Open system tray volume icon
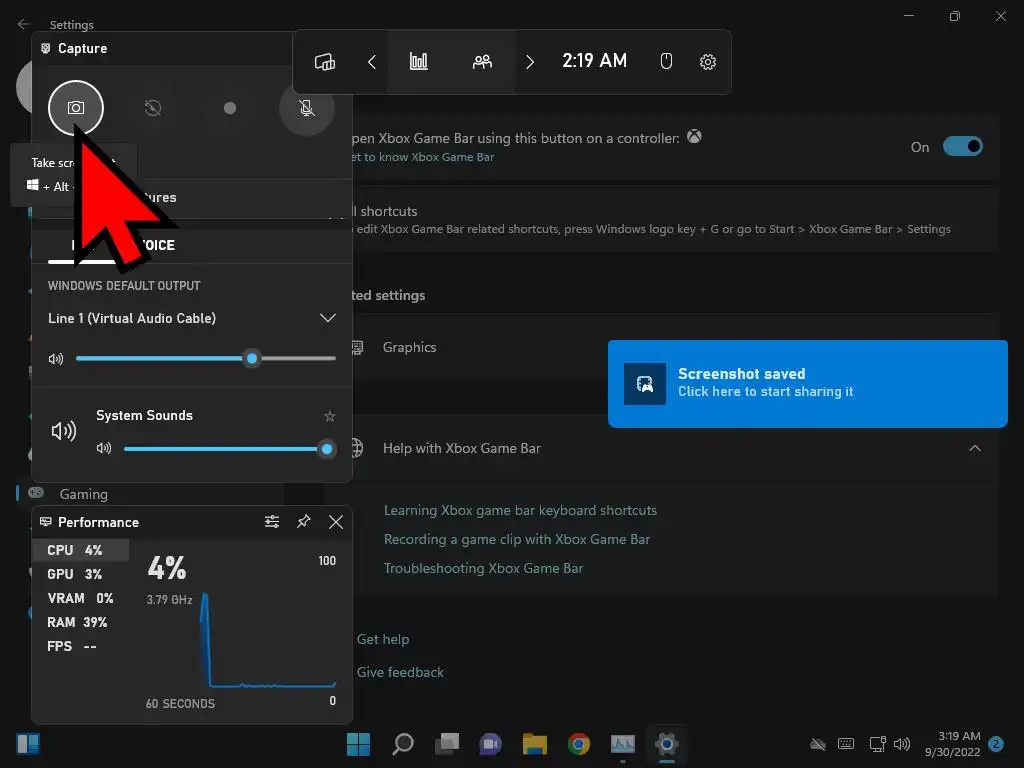Screen dimensions: 1024x768 point(902,744)
